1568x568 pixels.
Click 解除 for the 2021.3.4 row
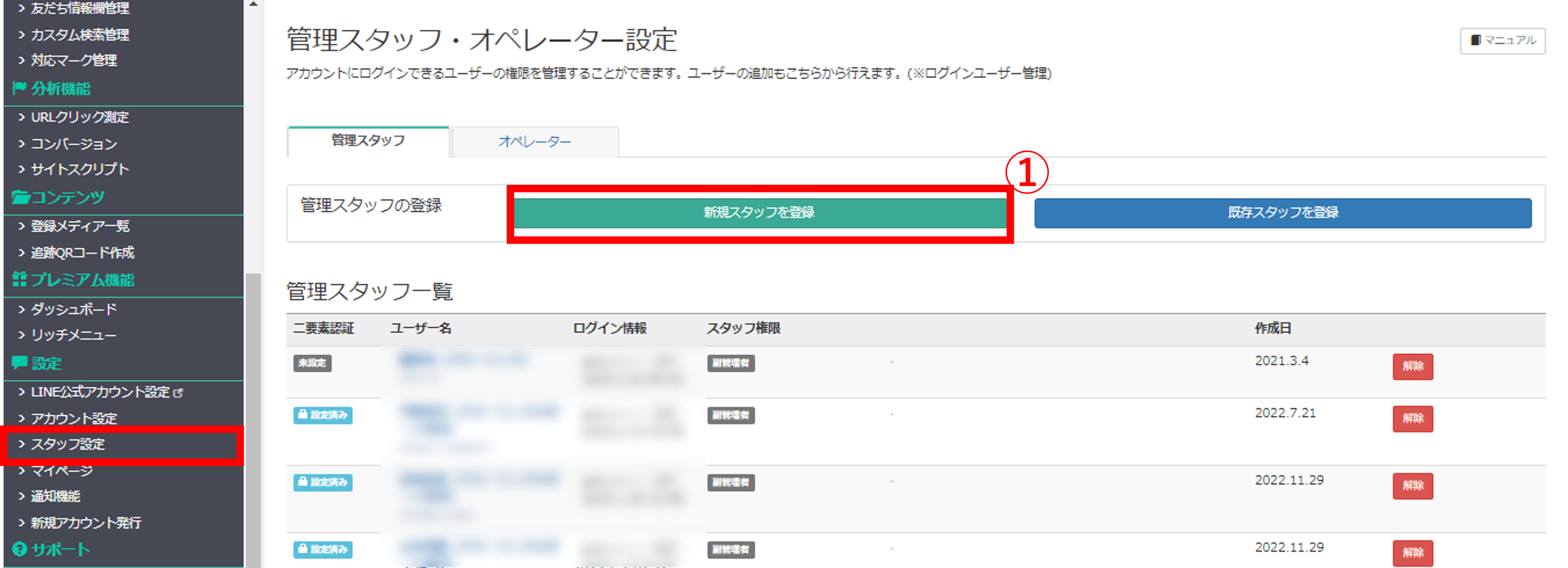point(1413,366)
